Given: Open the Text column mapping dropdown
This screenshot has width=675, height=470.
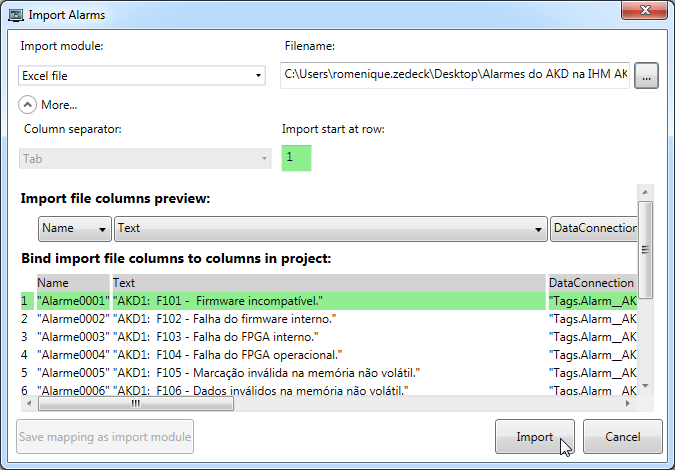Looking at the screenshot, I should point(331,229).
